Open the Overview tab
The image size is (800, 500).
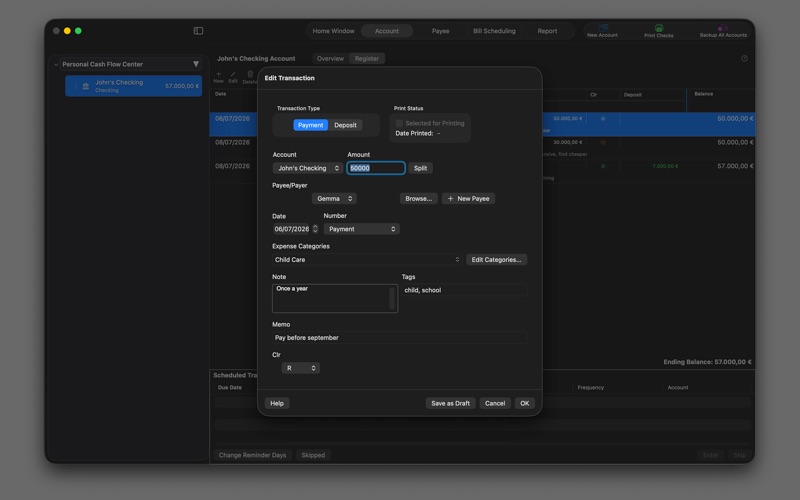pos(330,59)
